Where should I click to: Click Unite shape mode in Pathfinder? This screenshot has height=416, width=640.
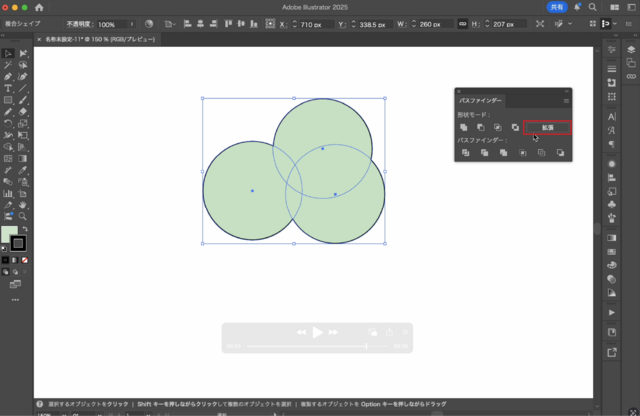click(464, 127)
